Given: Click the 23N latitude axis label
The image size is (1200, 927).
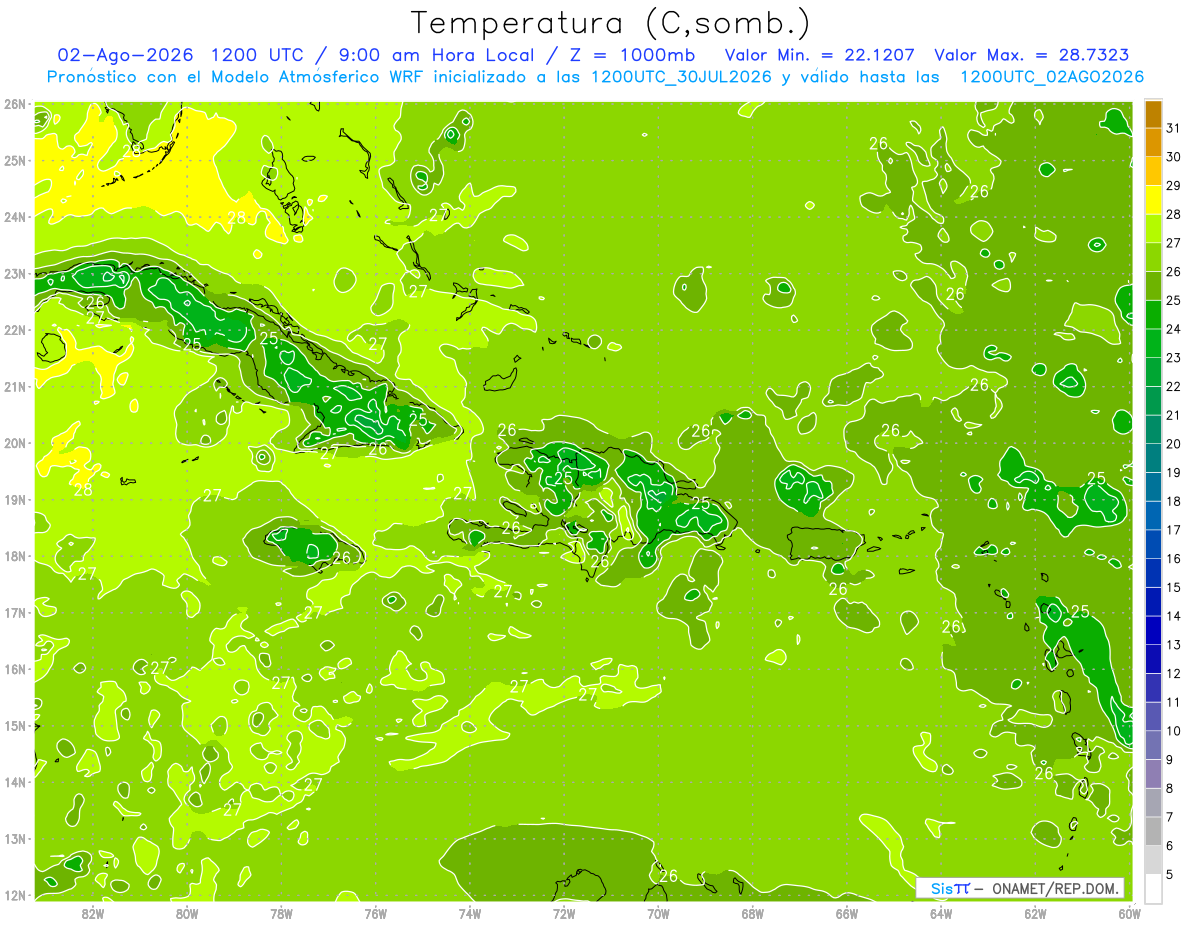Looking at the screenshot, I should click(x=15, y=273).
